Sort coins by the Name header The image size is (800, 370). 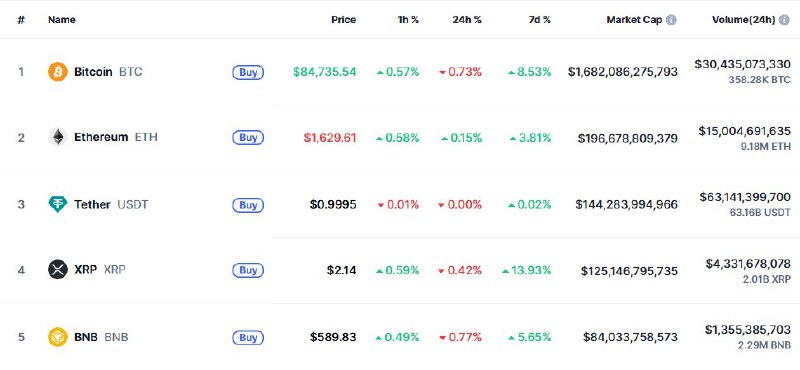click(62, 20)
